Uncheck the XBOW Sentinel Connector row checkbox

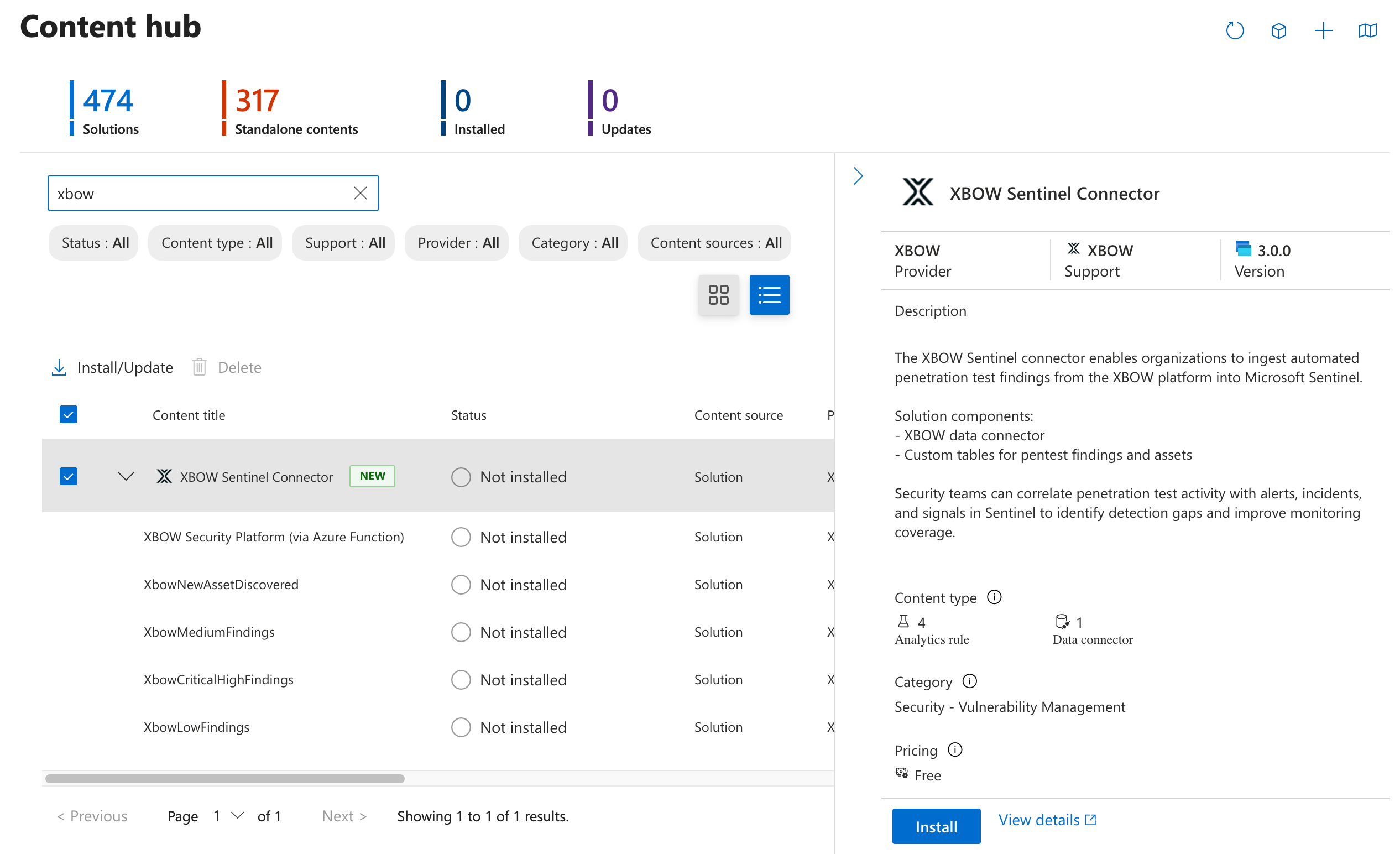point(68,476)
